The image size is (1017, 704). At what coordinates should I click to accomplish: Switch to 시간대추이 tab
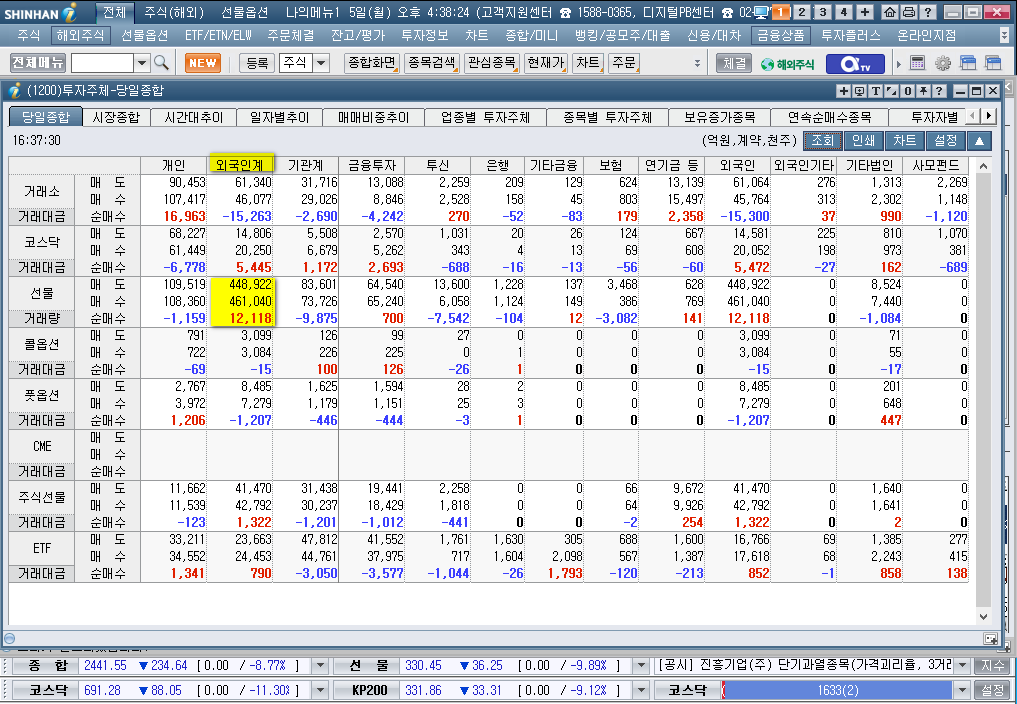(193, 117)
